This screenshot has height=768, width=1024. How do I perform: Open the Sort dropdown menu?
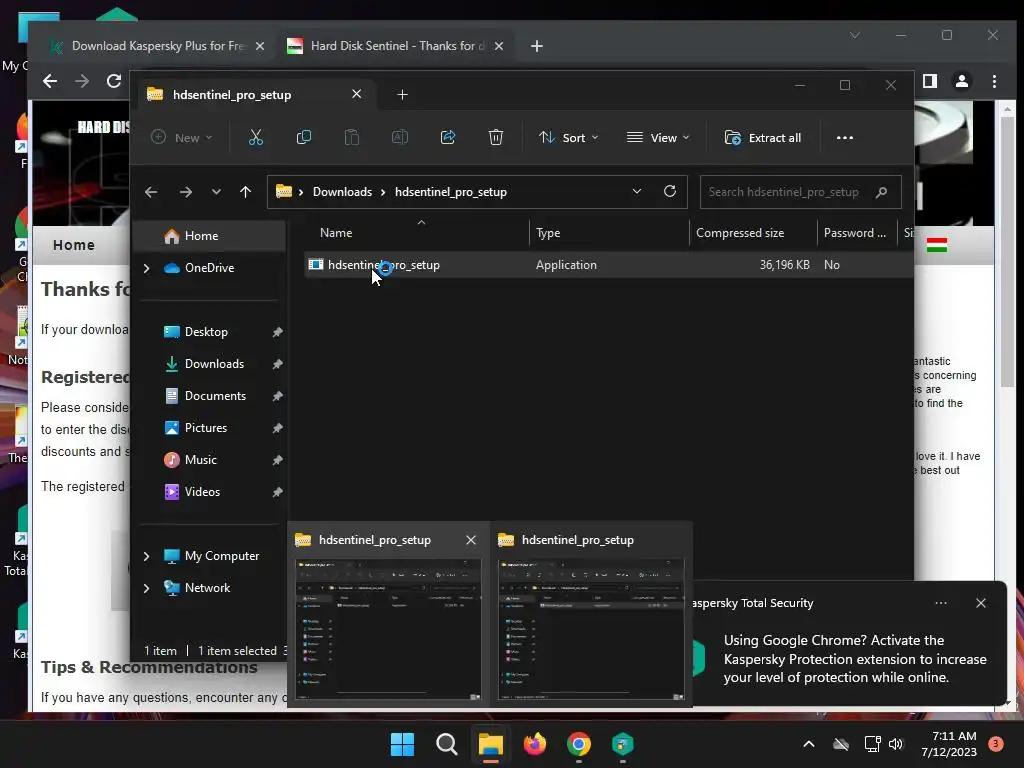pos(568,137)
